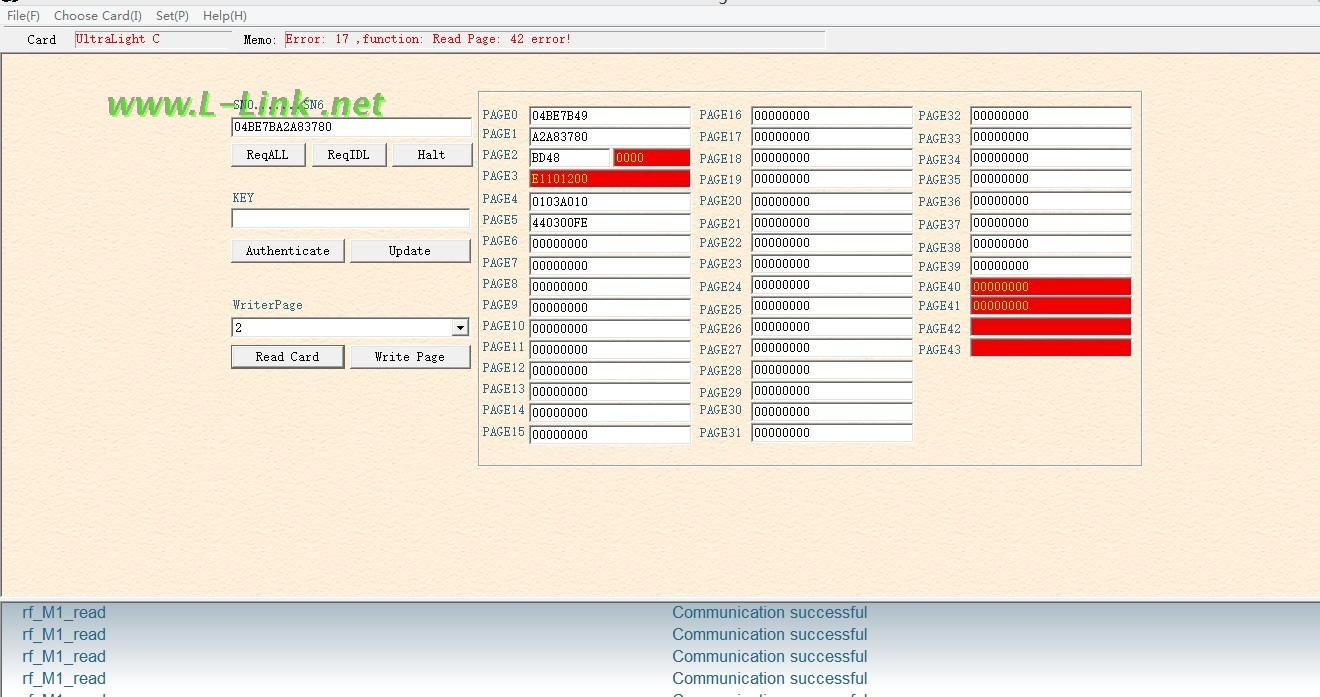
Task: Open the Set(P) menu
Action: tap(172, 16)
